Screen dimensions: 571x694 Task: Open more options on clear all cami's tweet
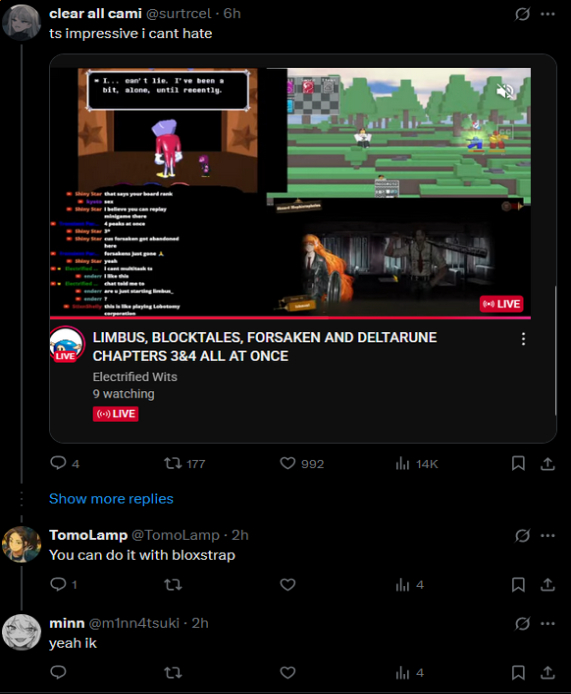point(548,14)
